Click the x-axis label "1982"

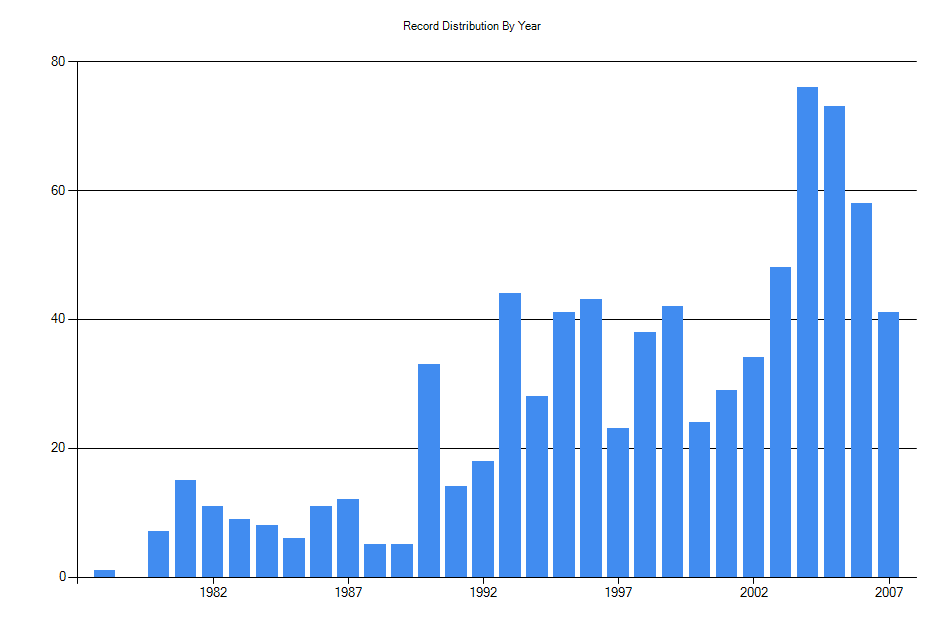(x=213, y=593)
